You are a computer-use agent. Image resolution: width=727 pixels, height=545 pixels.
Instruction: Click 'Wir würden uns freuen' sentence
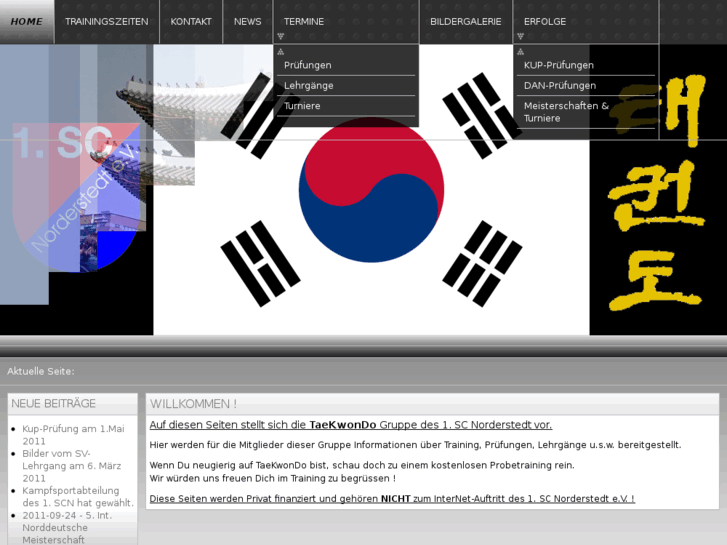tap(273, 478)
